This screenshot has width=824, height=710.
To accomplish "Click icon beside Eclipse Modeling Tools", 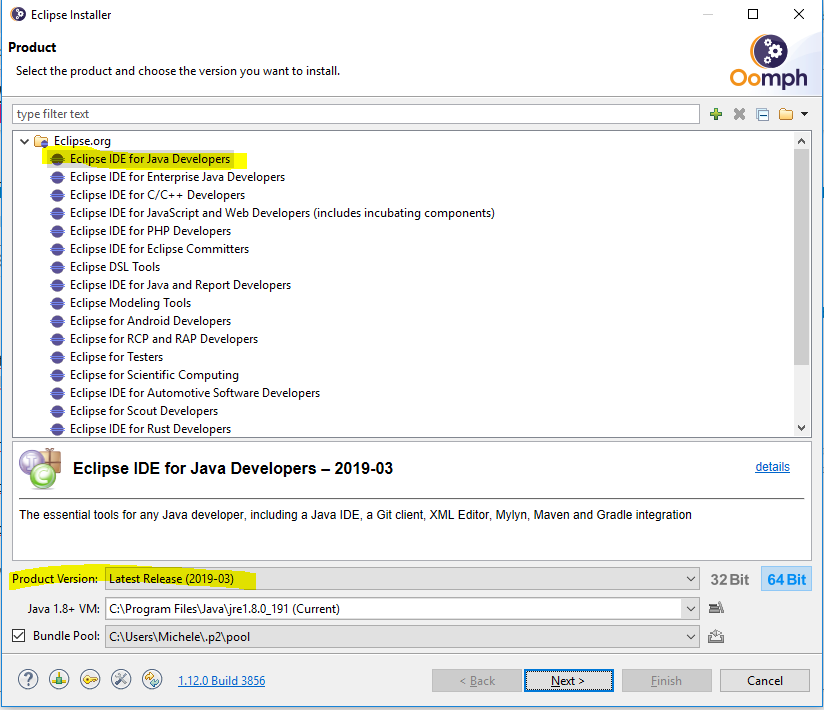I will (x=57, y=303).
